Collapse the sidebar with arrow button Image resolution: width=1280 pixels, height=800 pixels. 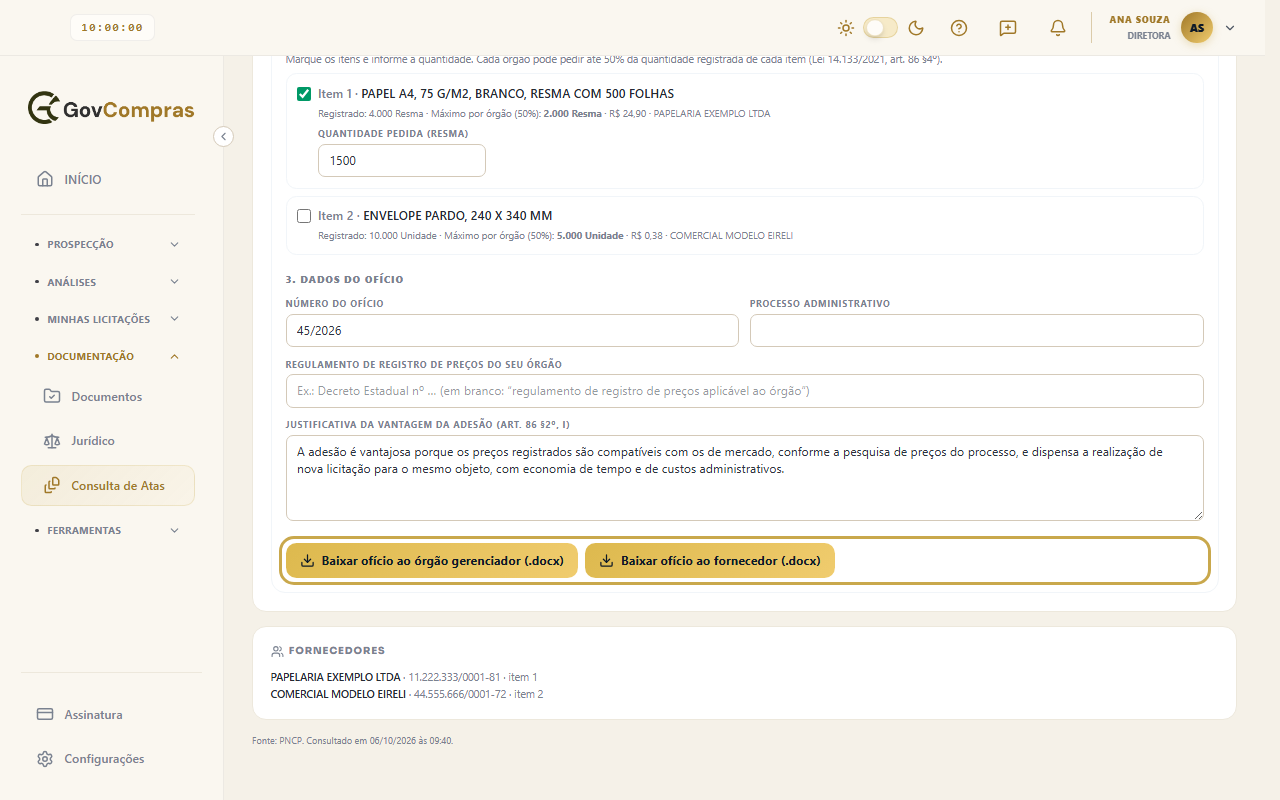(x=224, y=136)
